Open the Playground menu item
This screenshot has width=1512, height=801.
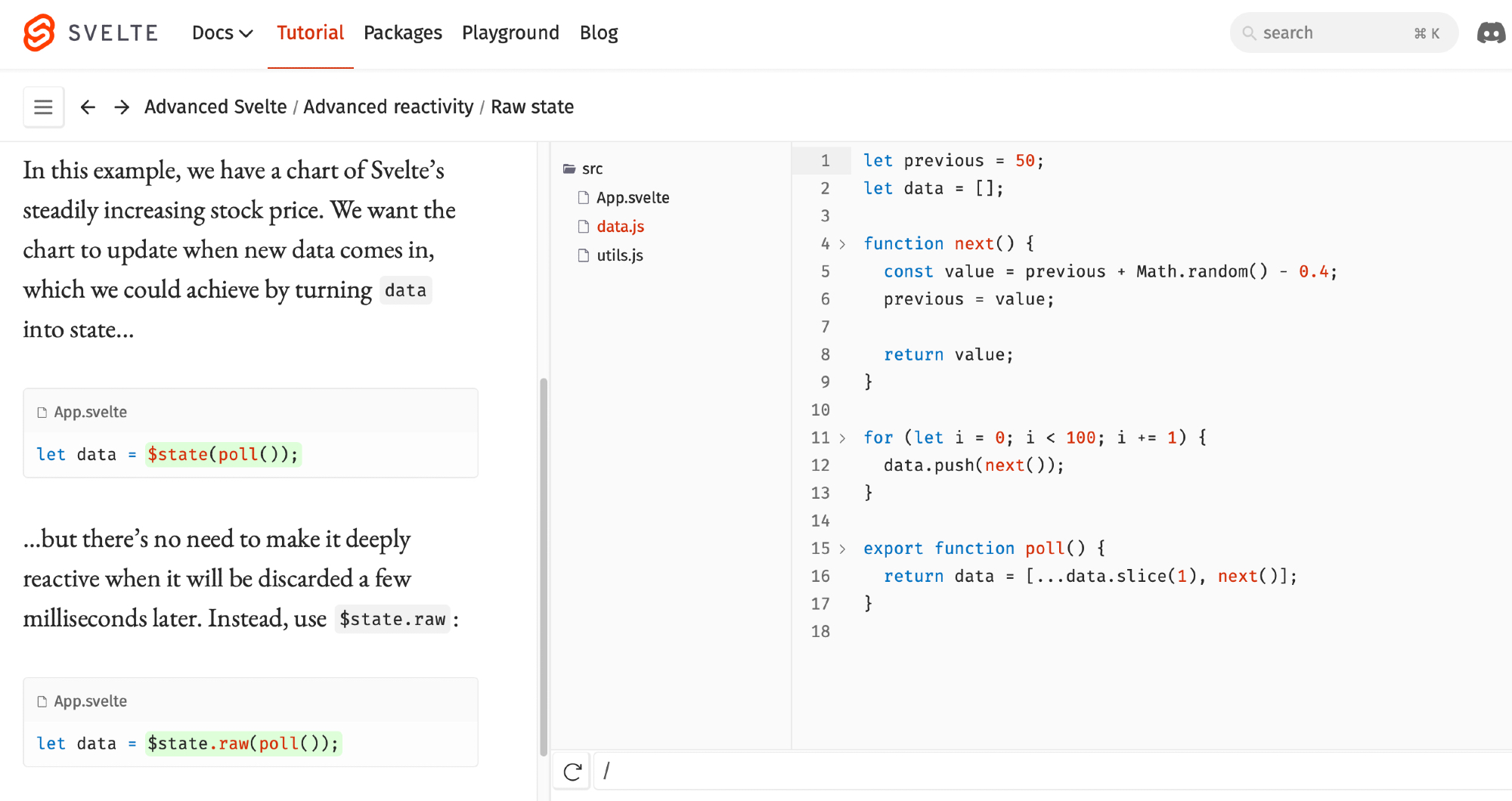tap(510, 33)
